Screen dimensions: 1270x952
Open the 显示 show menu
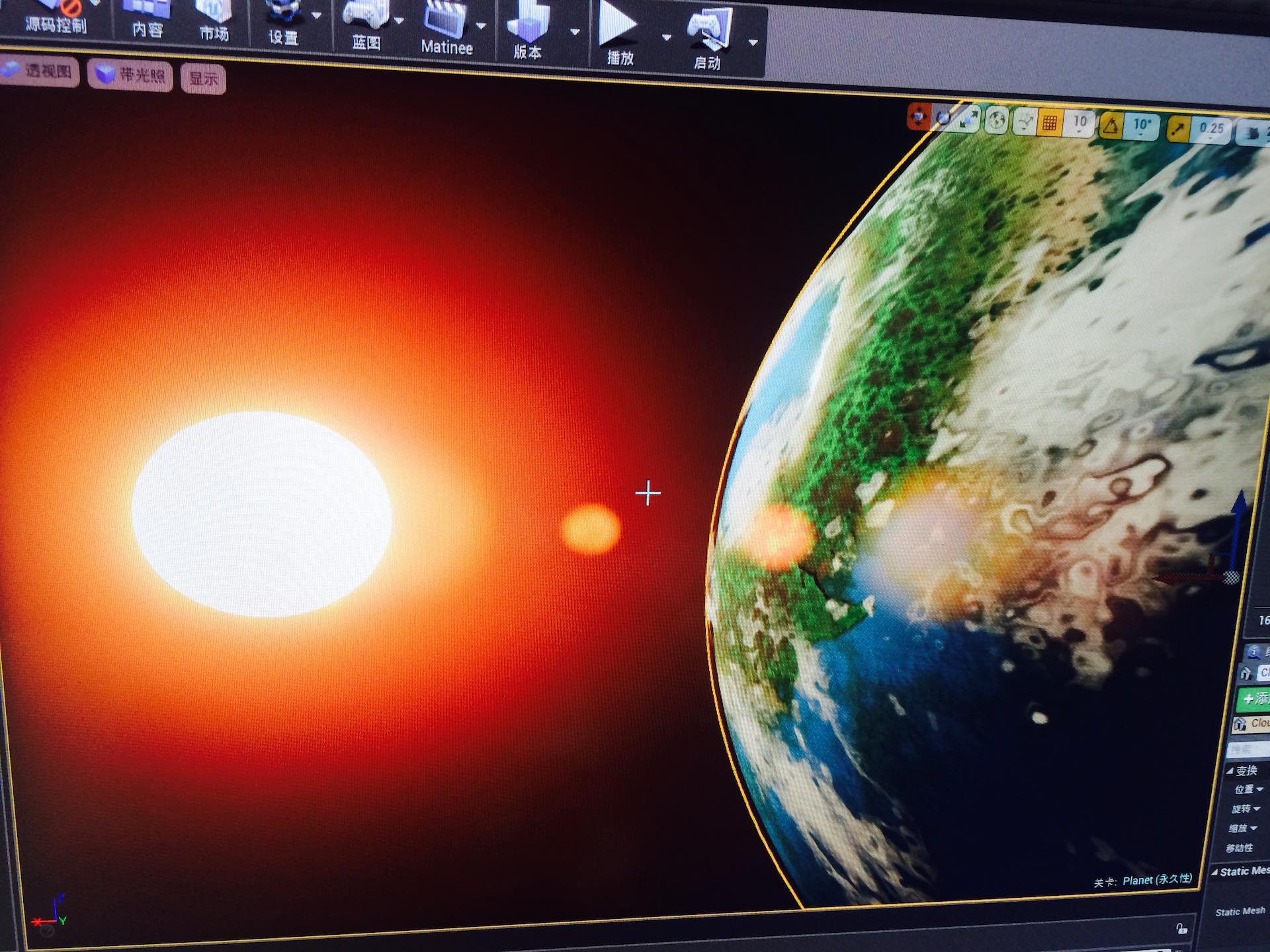203,79
